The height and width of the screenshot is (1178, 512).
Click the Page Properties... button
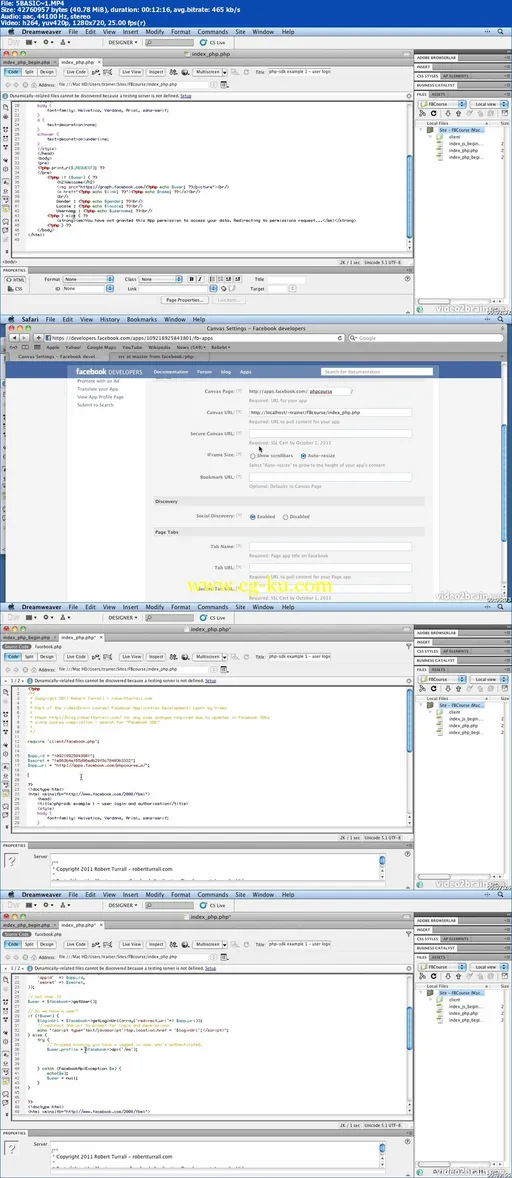186,299
